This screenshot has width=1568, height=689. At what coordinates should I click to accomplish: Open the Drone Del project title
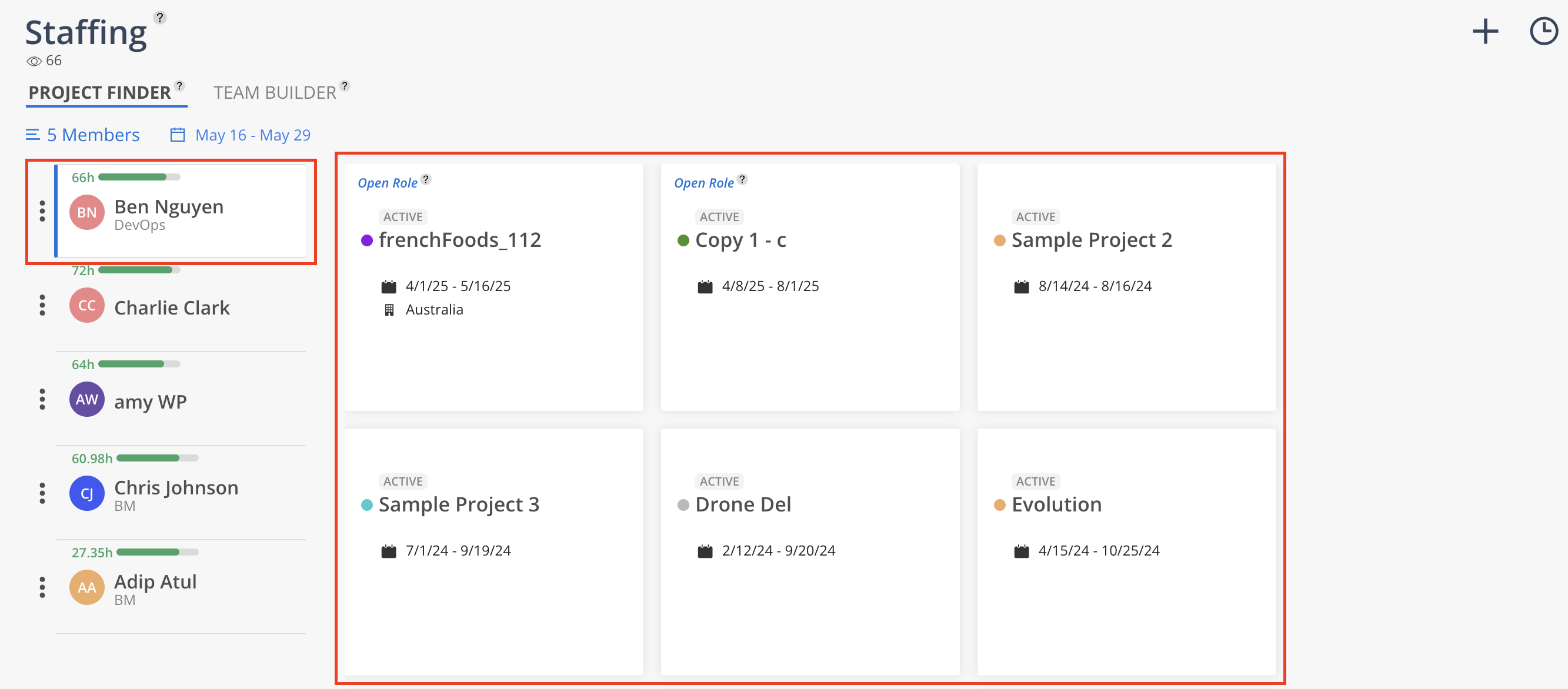tap(743, 504)
